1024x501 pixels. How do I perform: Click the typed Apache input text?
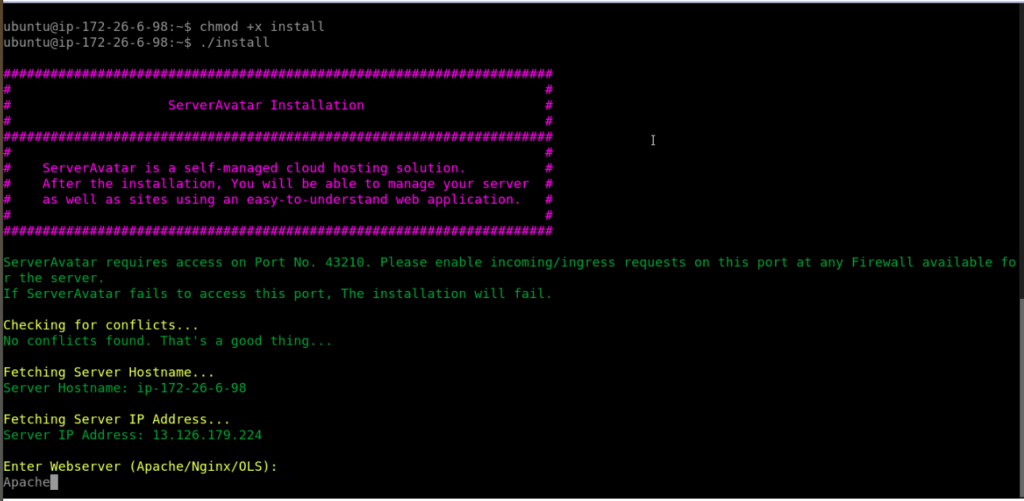pyautogui.click(x=27, y=482)
